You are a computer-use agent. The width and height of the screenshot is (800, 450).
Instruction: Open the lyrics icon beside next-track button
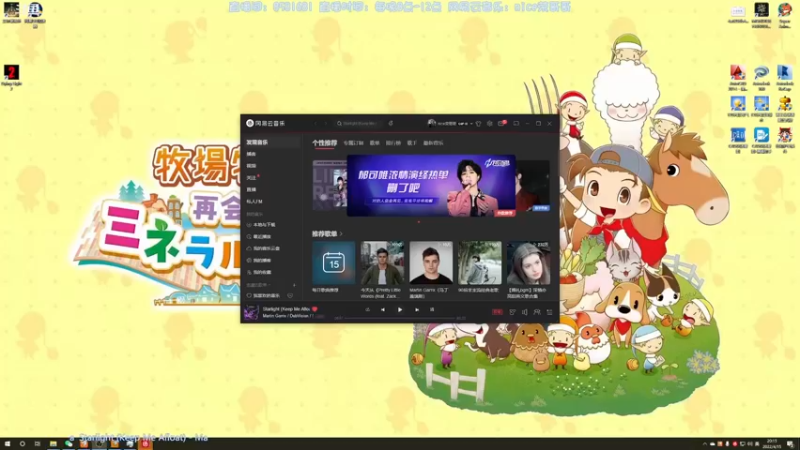(432, 310)
